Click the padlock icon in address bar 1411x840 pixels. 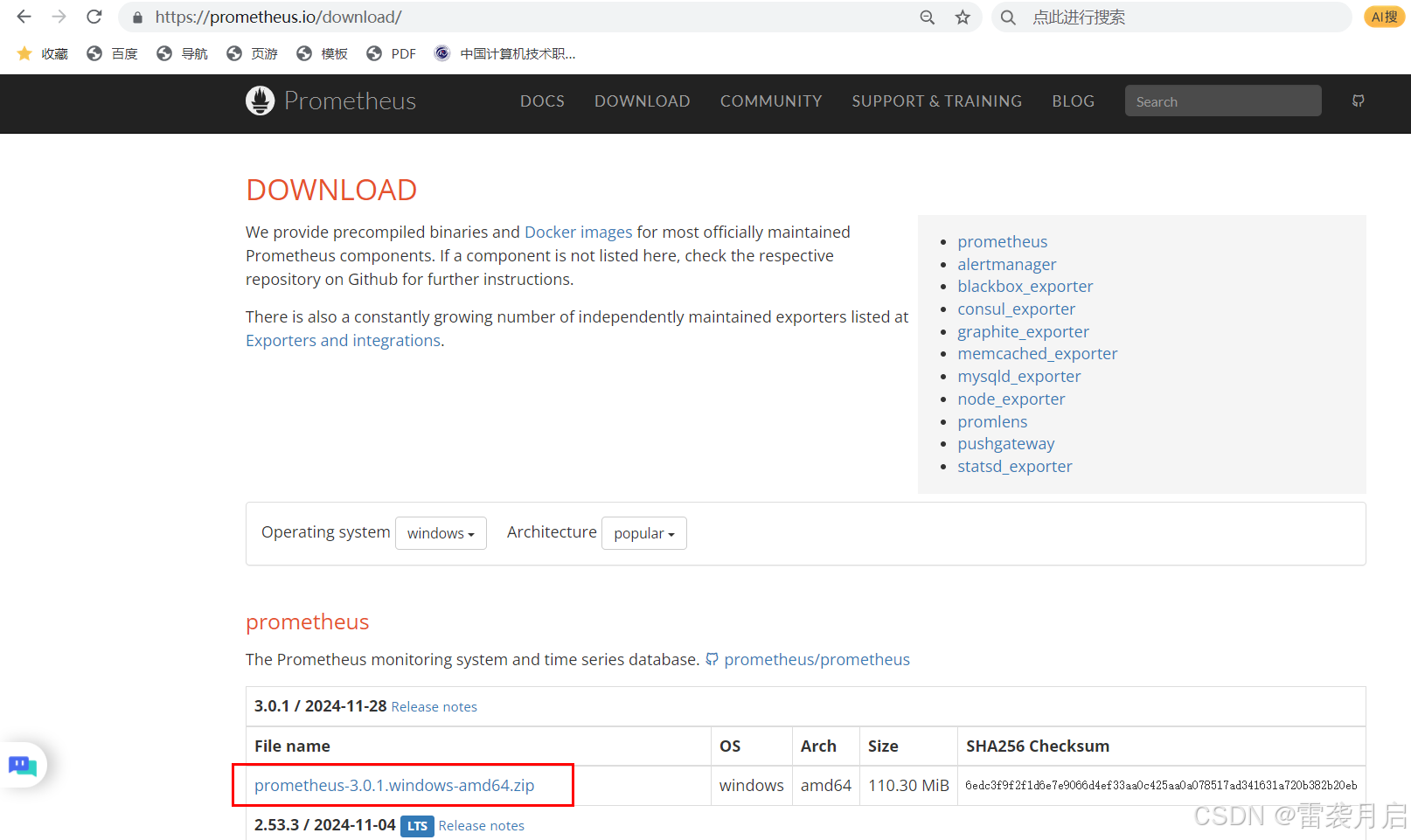(x=137, y=17)
